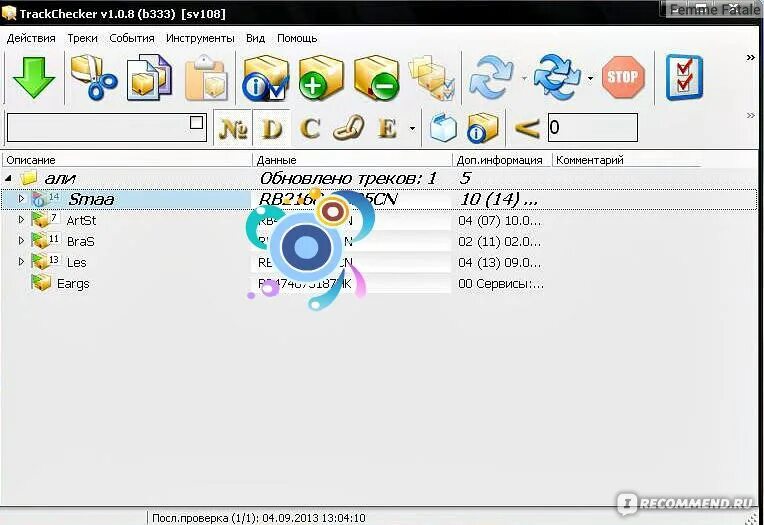Viewport: 764px width, 525px height.
Task: Toggle the № column filter button
Action: pyautogui.click(x=233, y=128)
